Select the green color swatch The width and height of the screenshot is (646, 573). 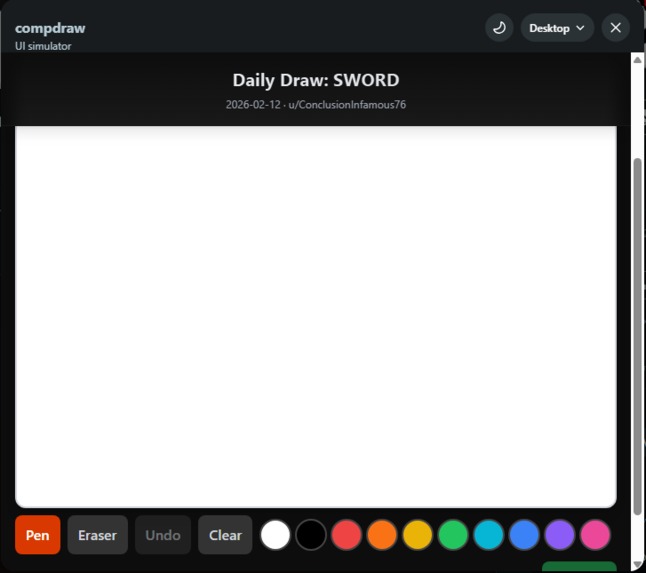[x=453, y=535]
